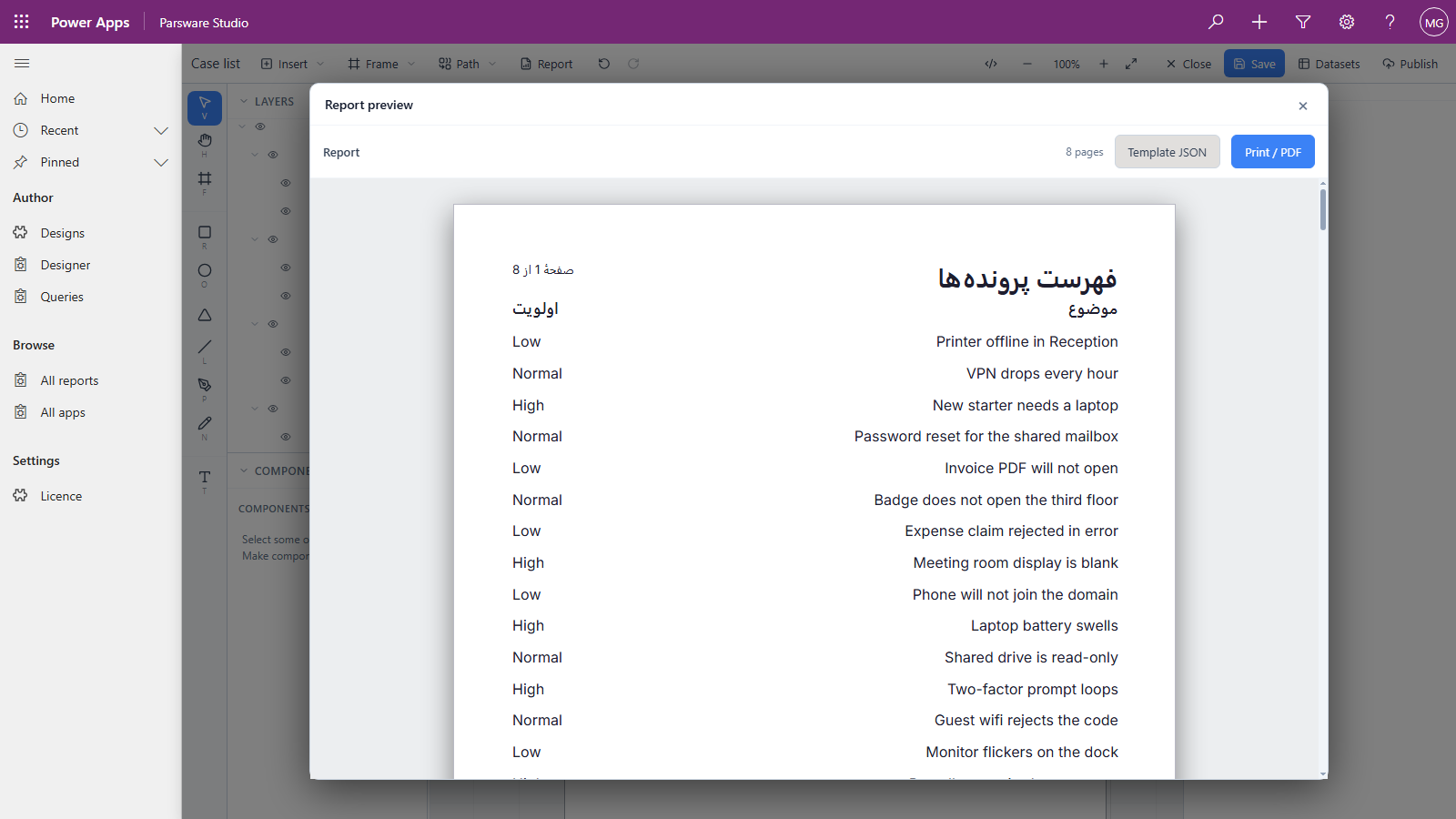Viewport: 1456px width, 819px height.
Task: Select the rectangle (R) shape tool
Action: pyautogui.click(x=205, y=237)
